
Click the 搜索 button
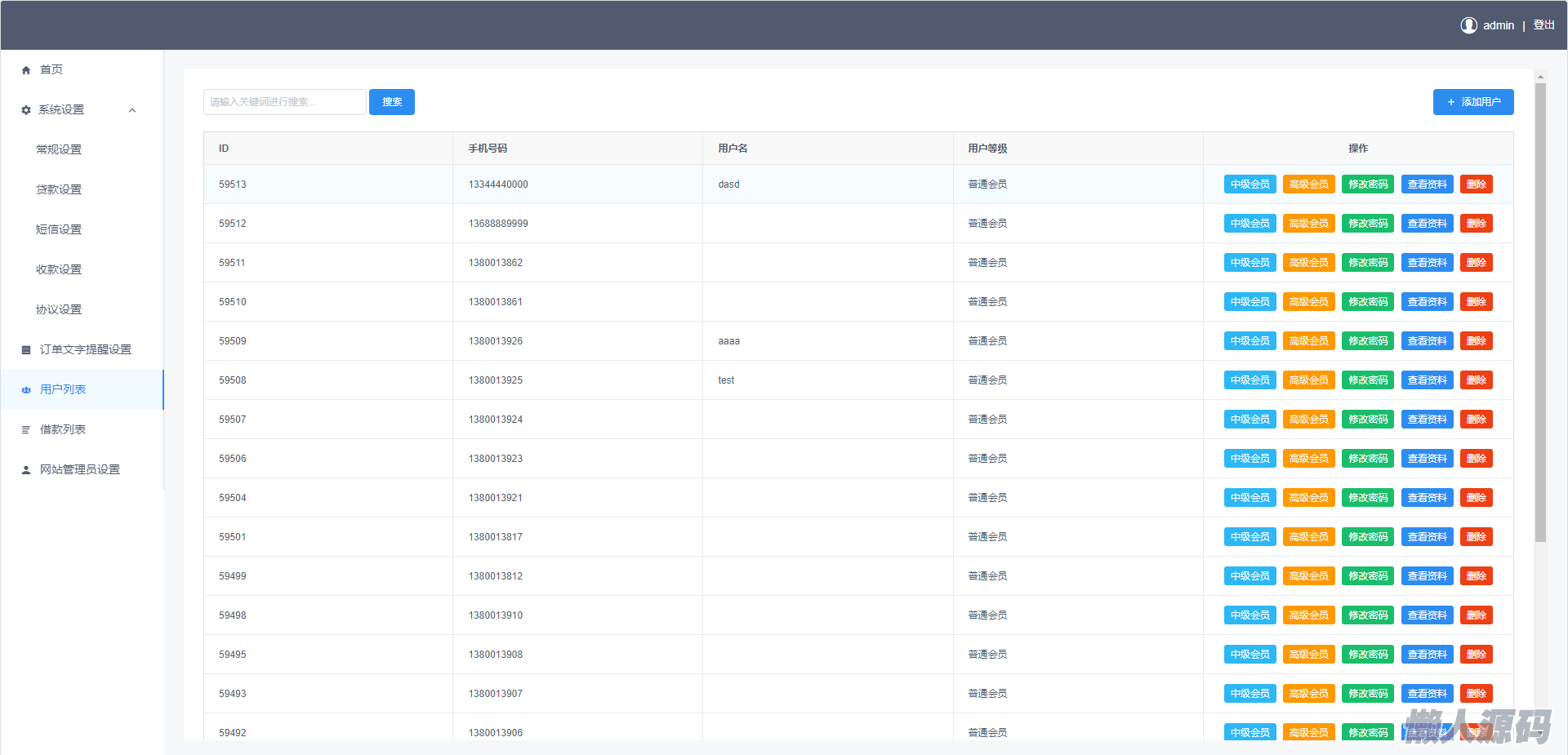pos(392,102)
